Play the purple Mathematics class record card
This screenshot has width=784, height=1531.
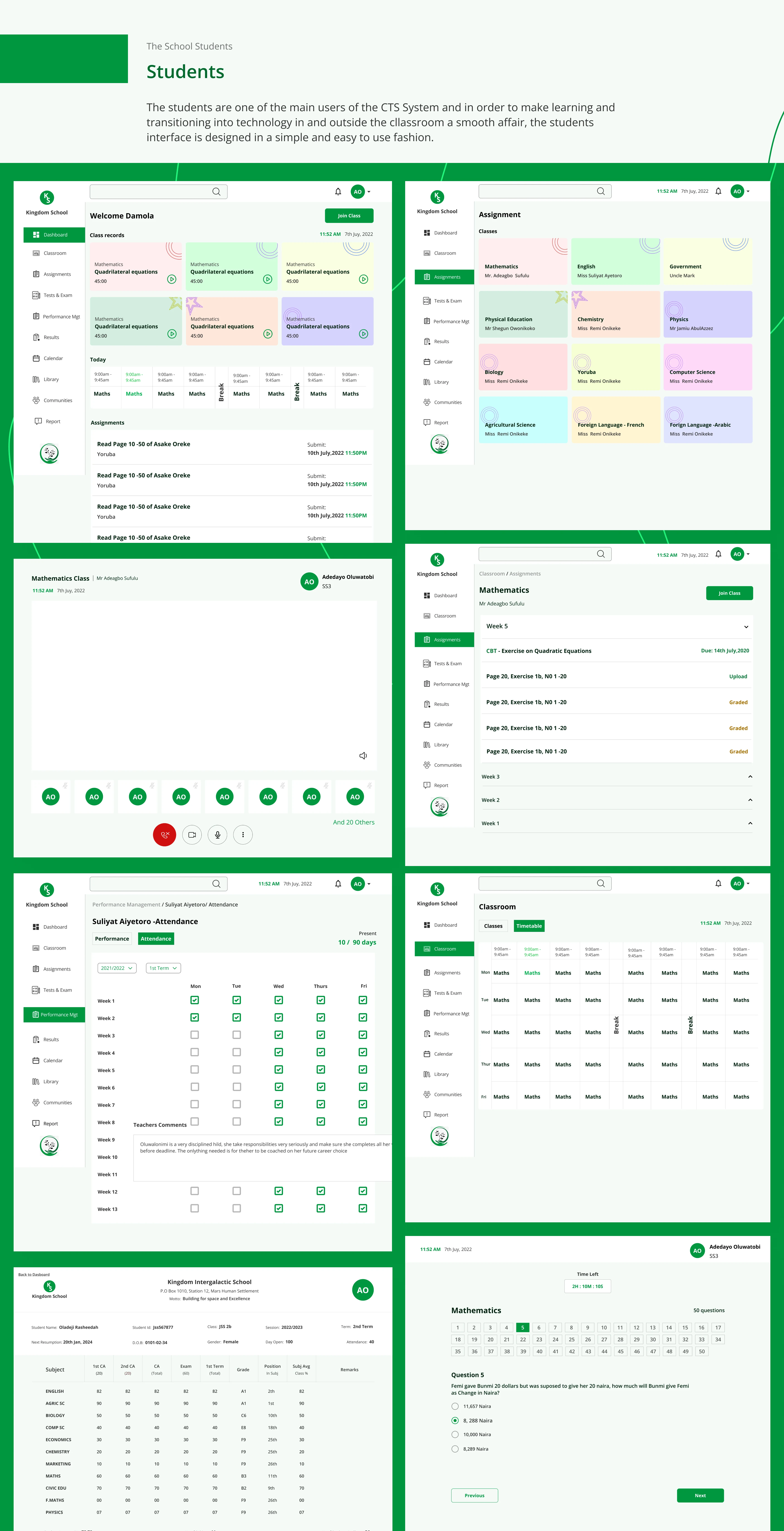363,334
